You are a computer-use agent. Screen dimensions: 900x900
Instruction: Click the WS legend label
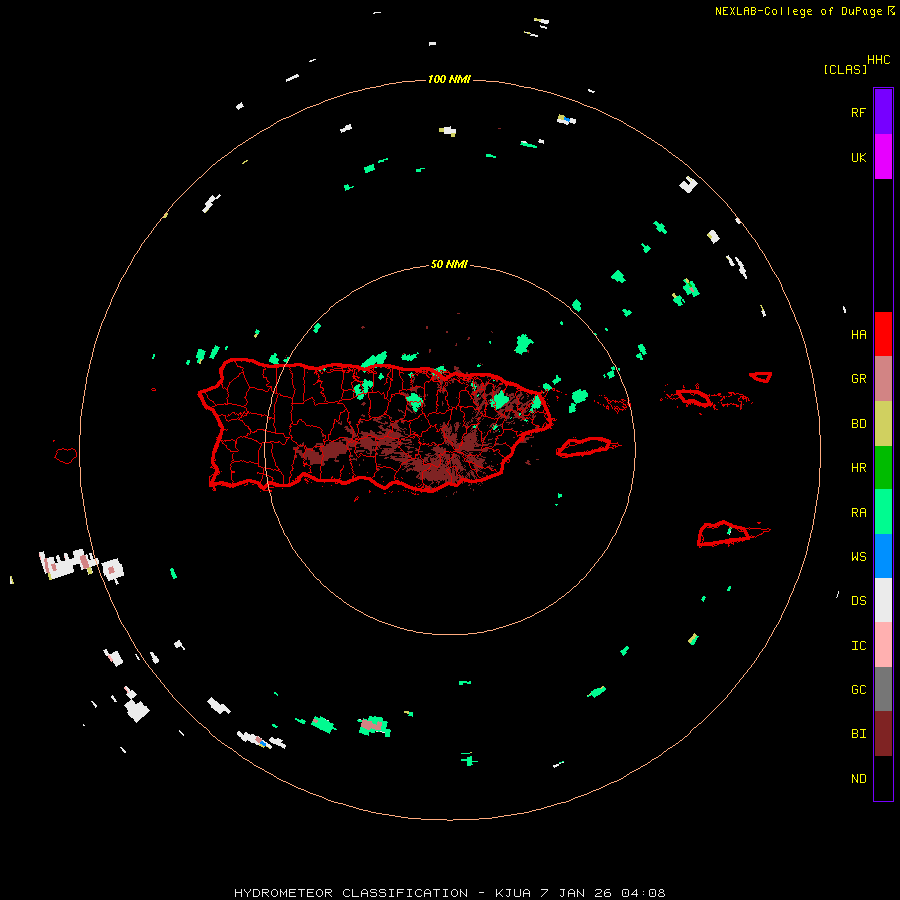pyautogui.click(x=858, y=556)
